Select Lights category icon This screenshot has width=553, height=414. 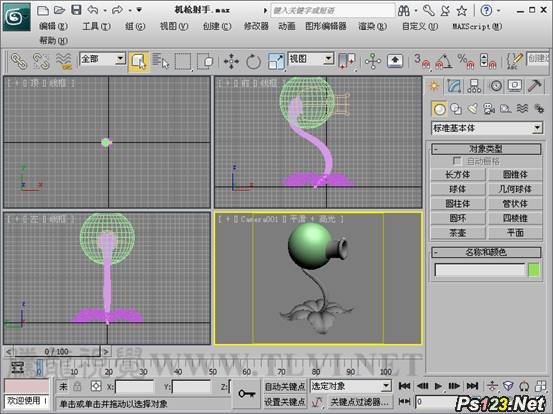tap(473, 109)
